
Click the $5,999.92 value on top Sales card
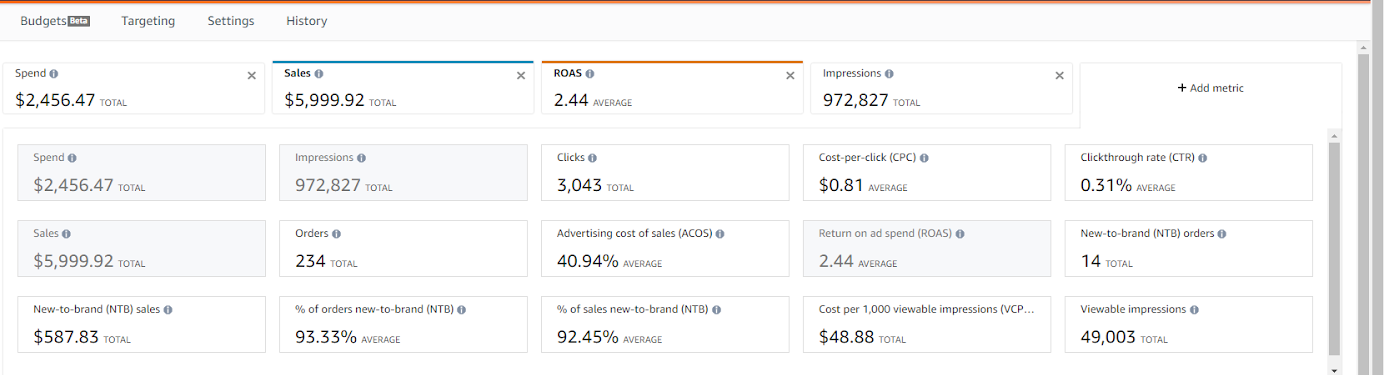324,100
